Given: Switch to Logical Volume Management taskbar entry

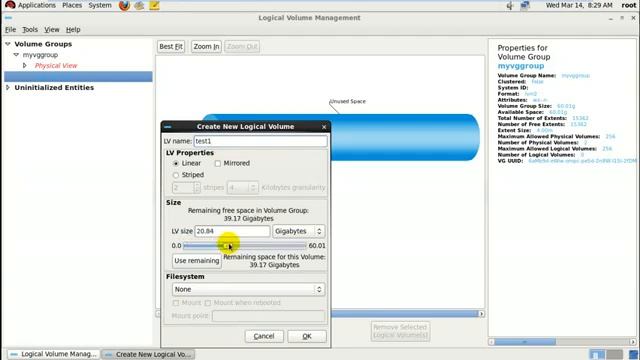Looking at the screenshot, I should click(x=53, y=354).
